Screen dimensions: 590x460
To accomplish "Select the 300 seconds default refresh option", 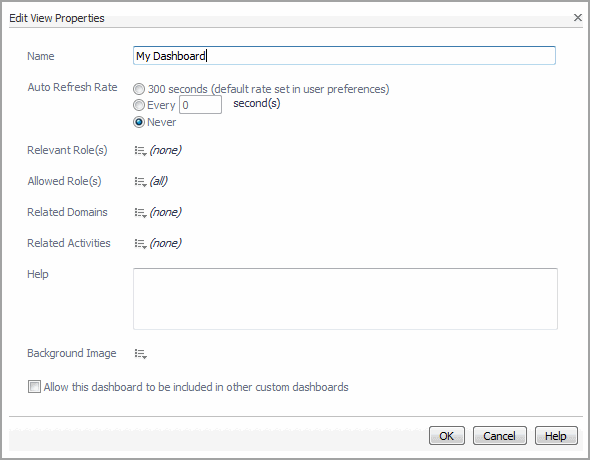I will [139, 89].
